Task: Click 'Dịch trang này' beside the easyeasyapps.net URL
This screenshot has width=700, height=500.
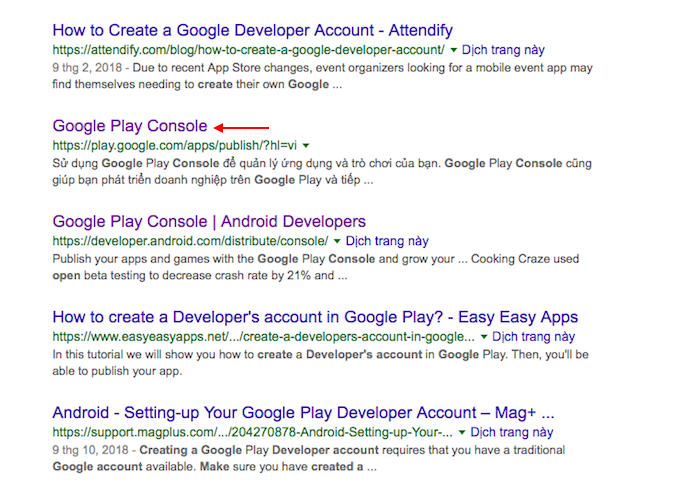Action: point(533,337)
